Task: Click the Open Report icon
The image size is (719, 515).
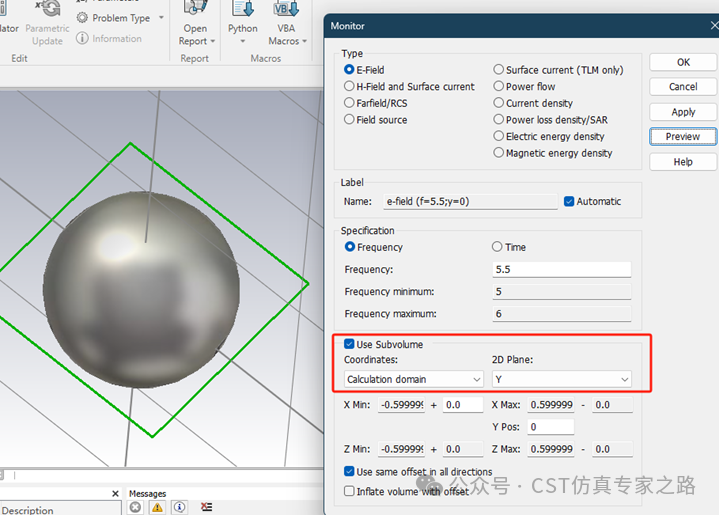Action: pos(196,8)
